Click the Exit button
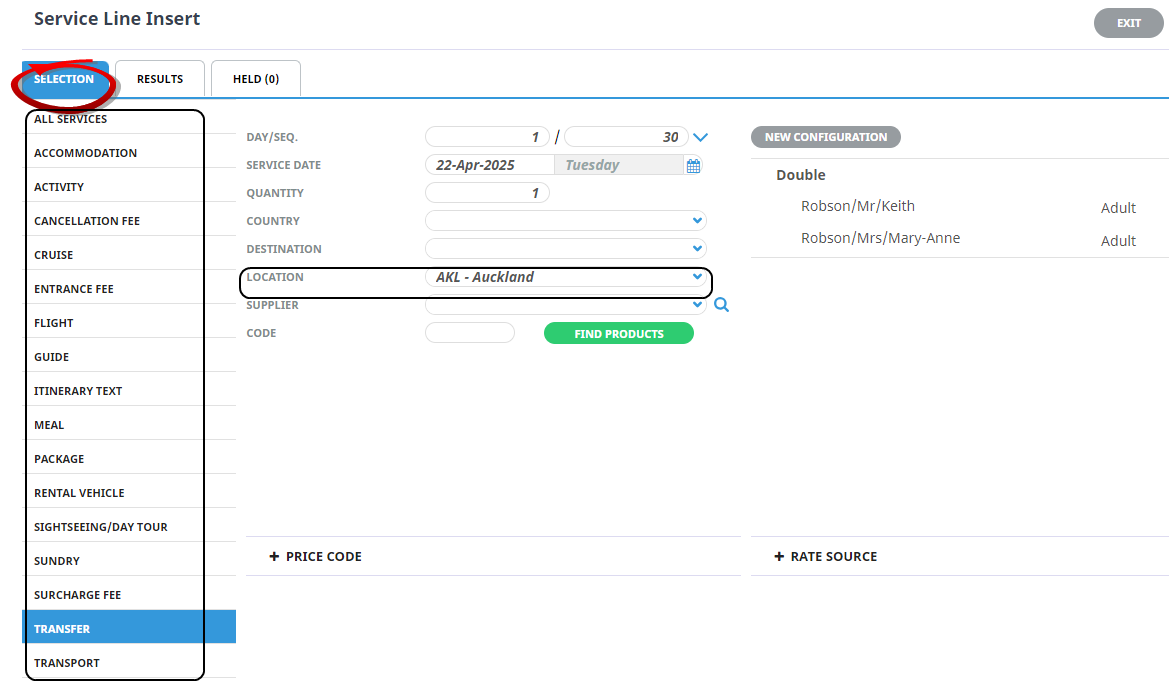Image resolution: width=1169 pixels, height=684 pixels. coord(1128,23)
